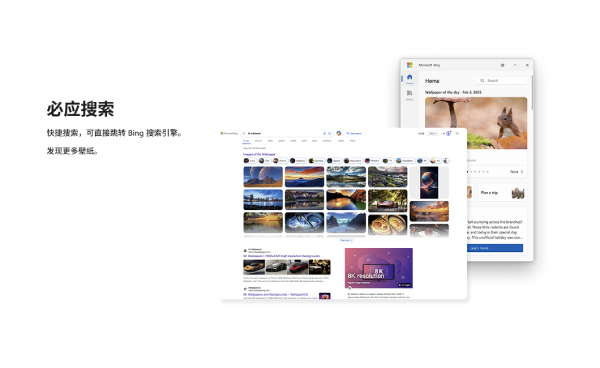
Task: Click the Copilot icon beside the search bar
Action: click(339, 133)
